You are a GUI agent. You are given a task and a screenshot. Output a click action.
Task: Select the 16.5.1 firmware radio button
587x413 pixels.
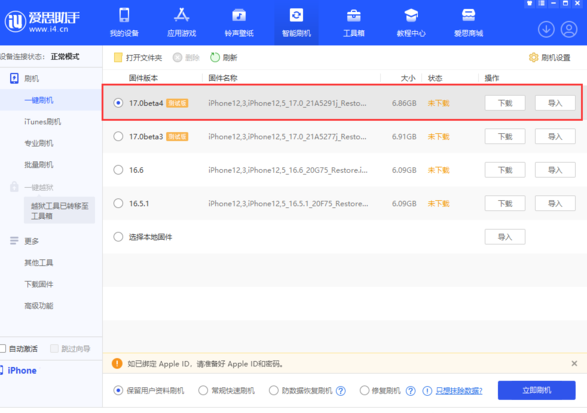[x=118, y=203]
